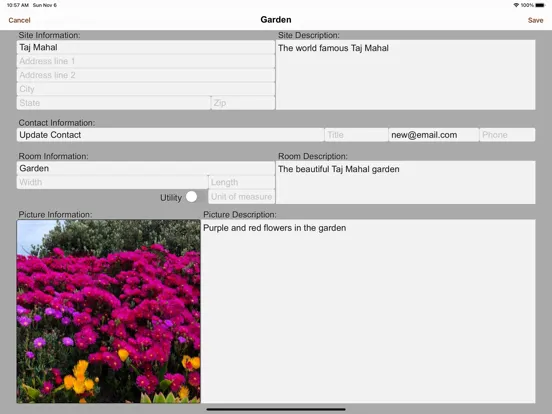
Task: Focus the room Width field
Action: 112,182
